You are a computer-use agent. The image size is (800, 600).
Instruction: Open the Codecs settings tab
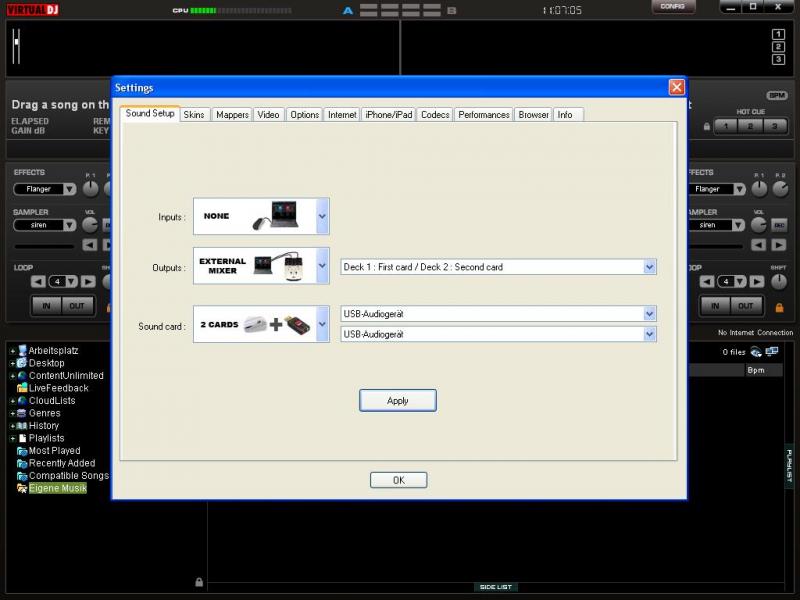coord(435,115)
